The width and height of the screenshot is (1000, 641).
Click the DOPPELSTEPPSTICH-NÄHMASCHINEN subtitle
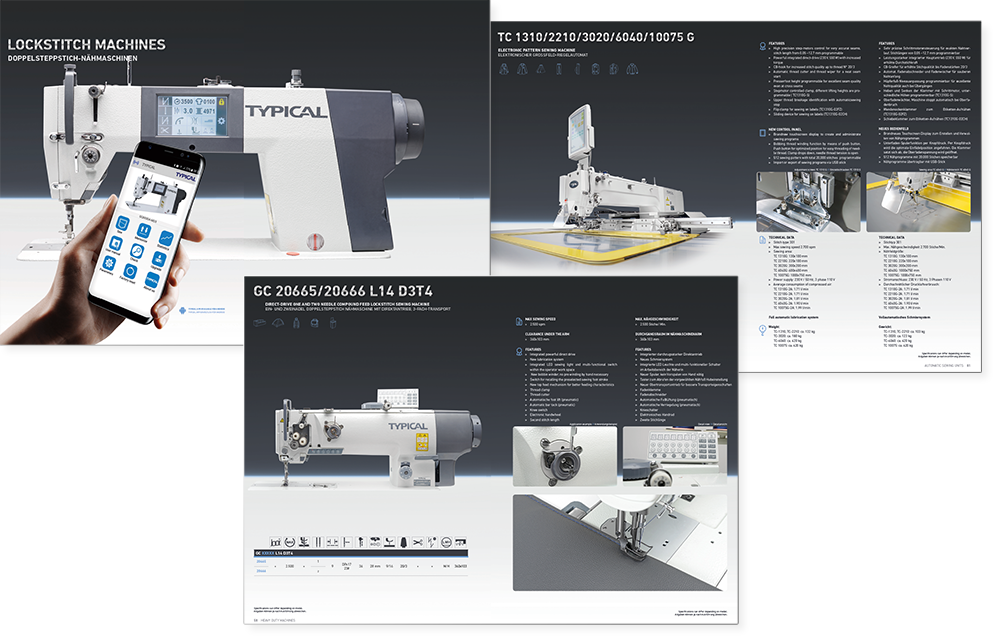pos(72,58)
